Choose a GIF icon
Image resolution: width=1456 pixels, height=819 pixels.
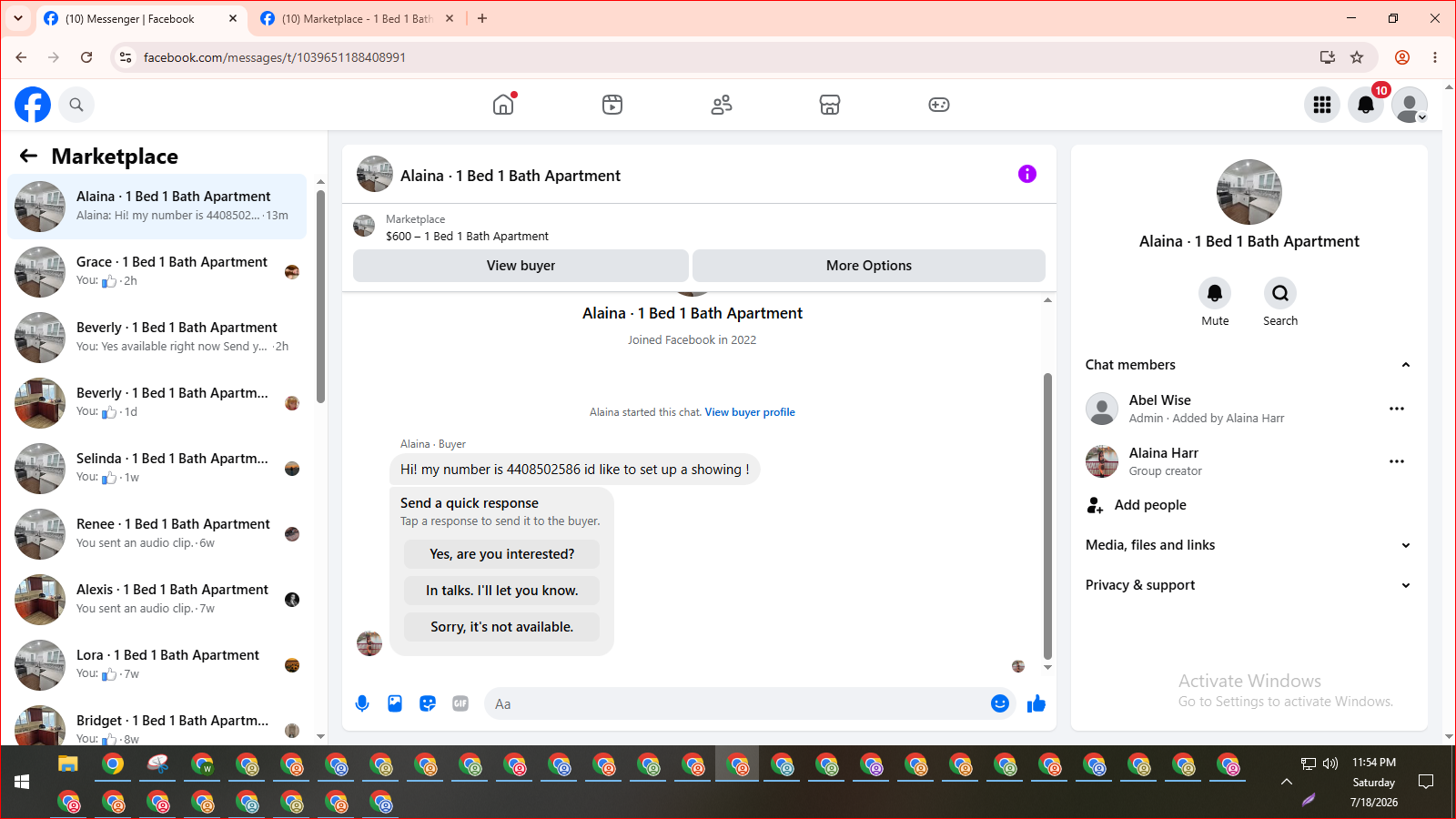coord(460,703)
